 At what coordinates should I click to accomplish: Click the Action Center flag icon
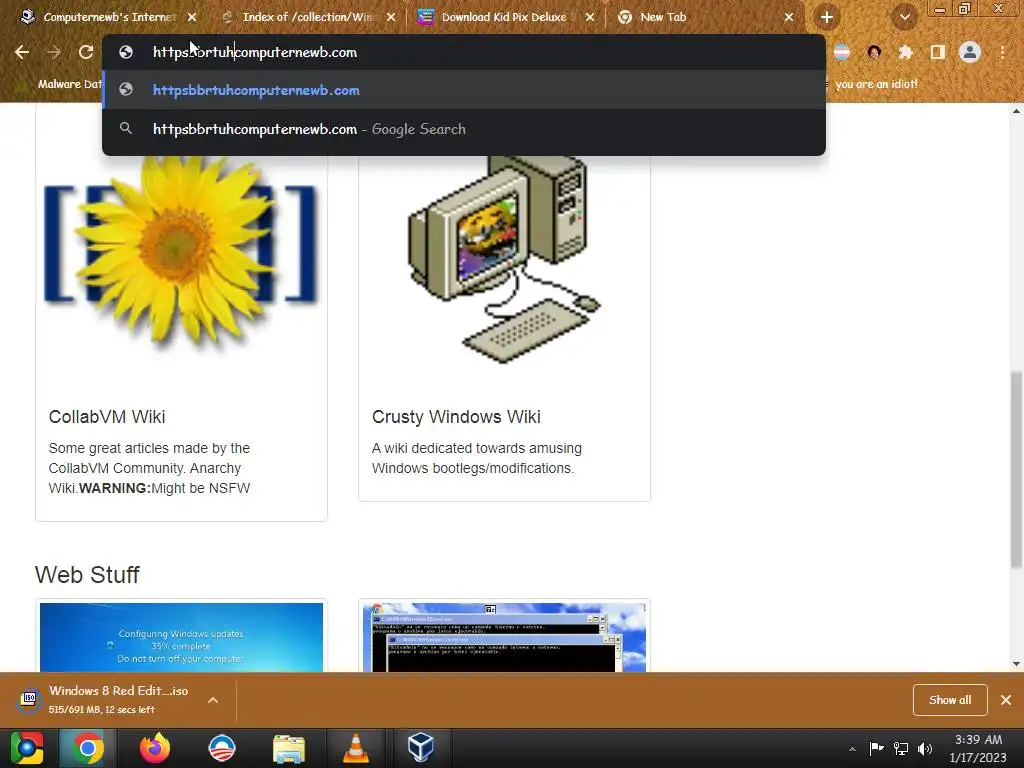click(876, 748)
